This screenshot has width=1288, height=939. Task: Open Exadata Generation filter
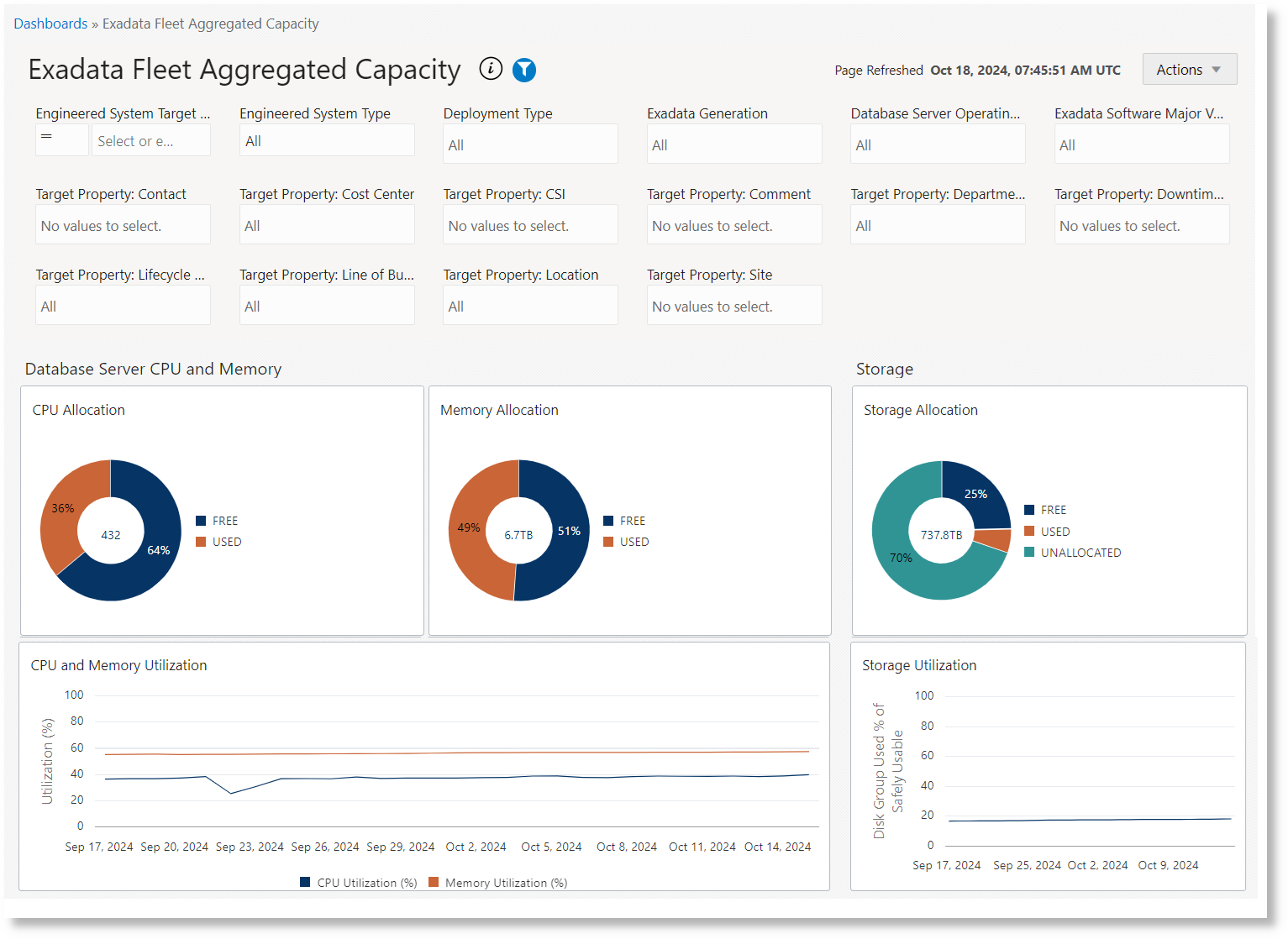(x=734, y=144)
